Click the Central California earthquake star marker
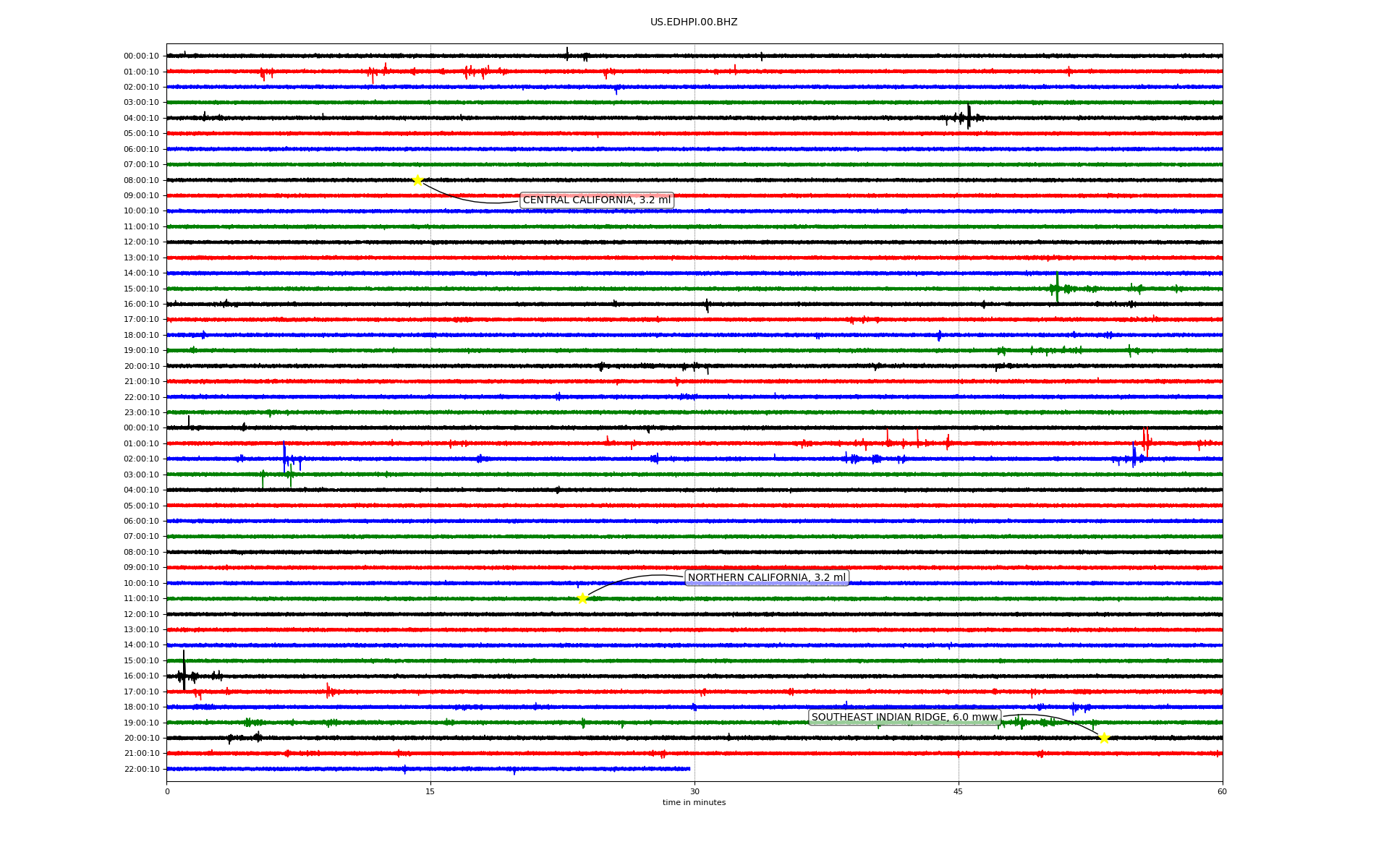This screenshot has height=868, width=1389. click(417, 180)
